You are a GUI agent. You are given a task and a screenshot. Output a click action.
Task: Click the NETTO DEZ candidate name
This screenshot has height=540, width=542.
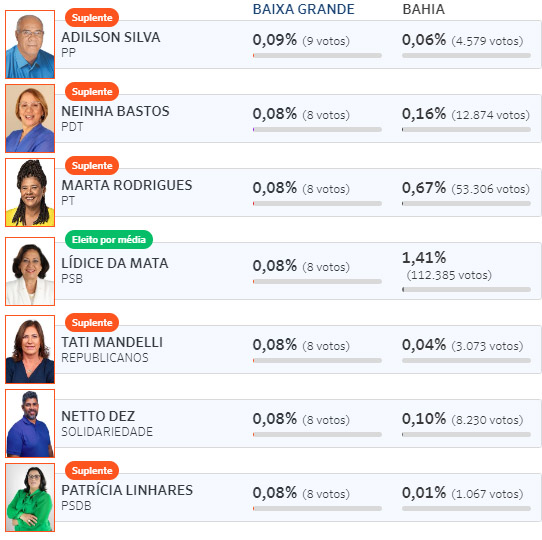click(98, 416)
